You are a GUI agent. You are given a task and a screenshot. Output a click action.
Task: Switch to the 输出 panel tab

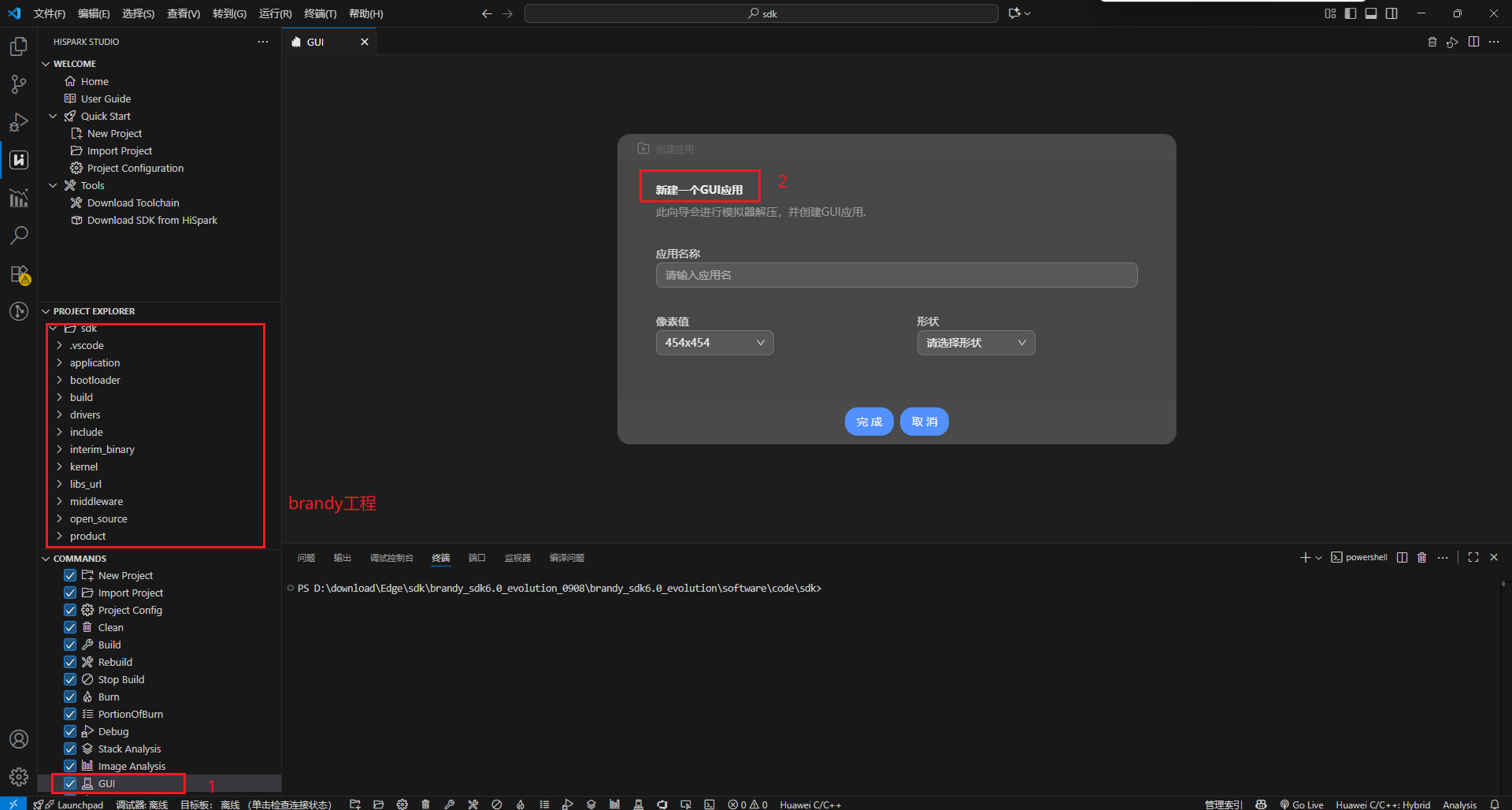pyautogui.click(x=342, y=558)
